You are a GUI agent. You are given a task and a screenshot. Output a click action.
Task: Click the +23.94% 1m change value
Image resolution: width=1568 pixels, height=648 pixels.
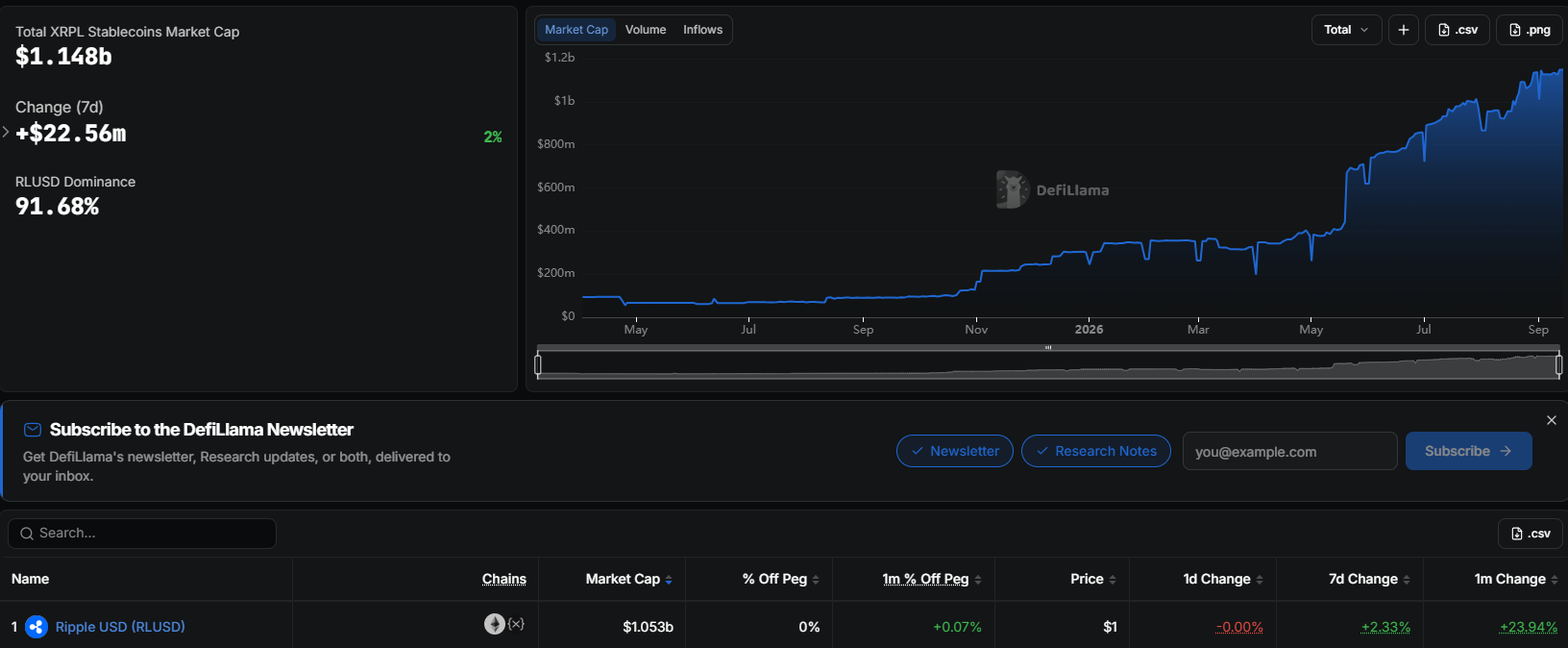pyautogui.click(x=1529, y=627)
